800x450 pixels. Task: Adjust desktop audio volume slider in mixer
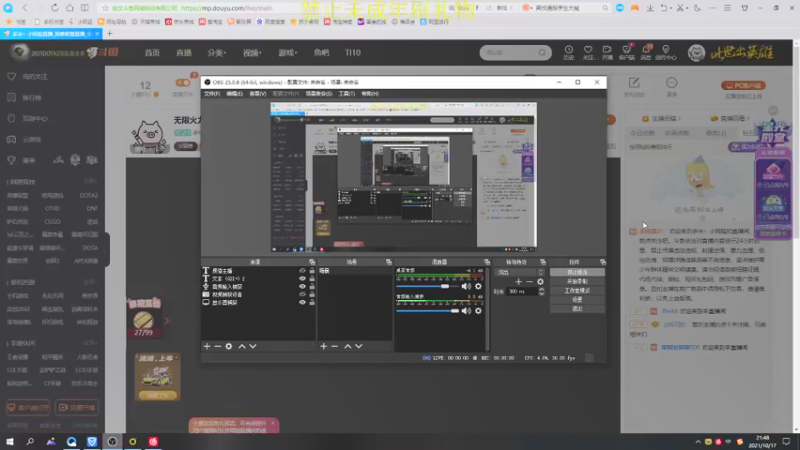click(428, 287)
